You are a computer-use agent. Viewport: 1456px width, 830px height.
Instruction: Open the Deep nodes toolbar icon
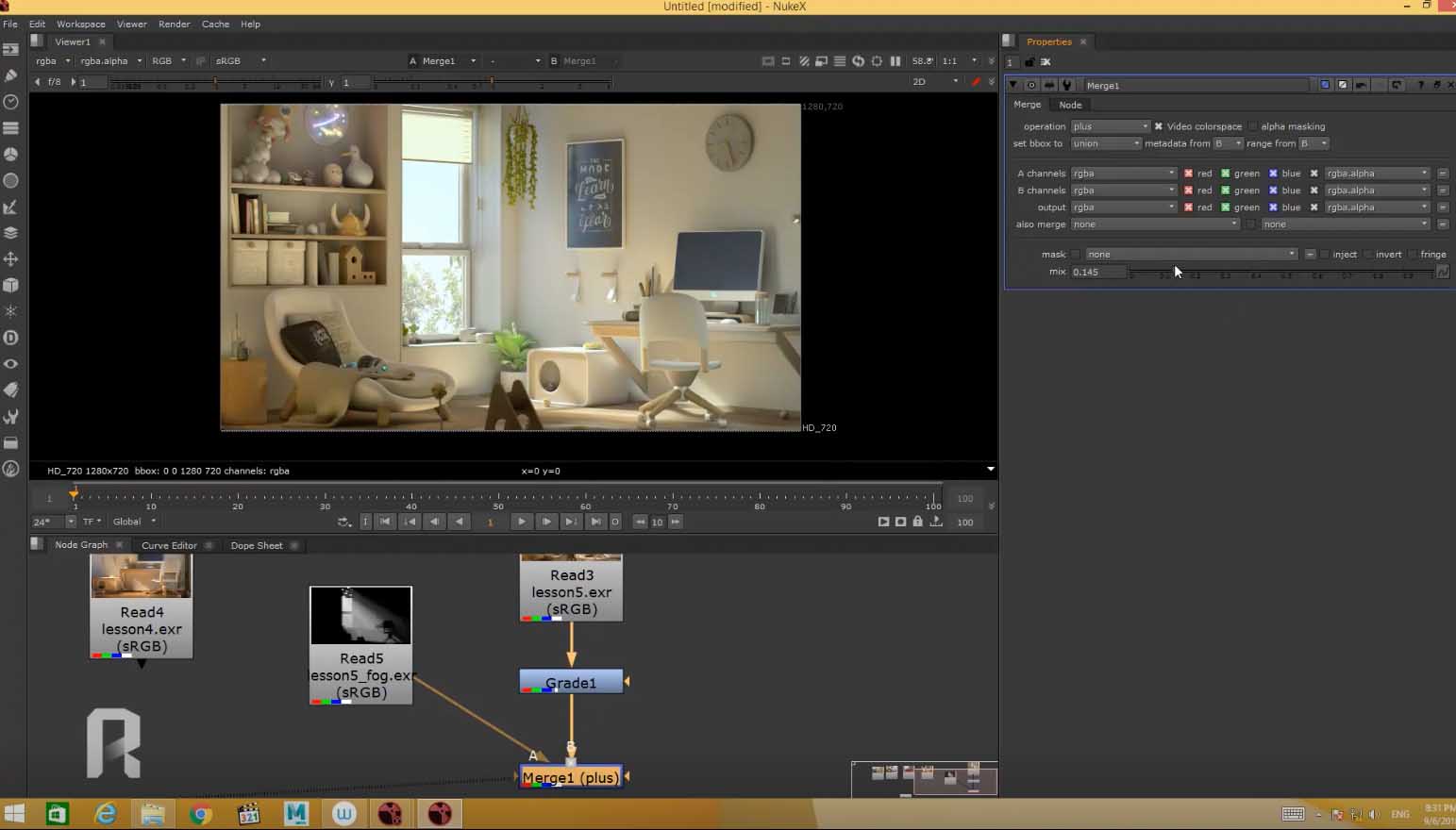click(11, 338)
